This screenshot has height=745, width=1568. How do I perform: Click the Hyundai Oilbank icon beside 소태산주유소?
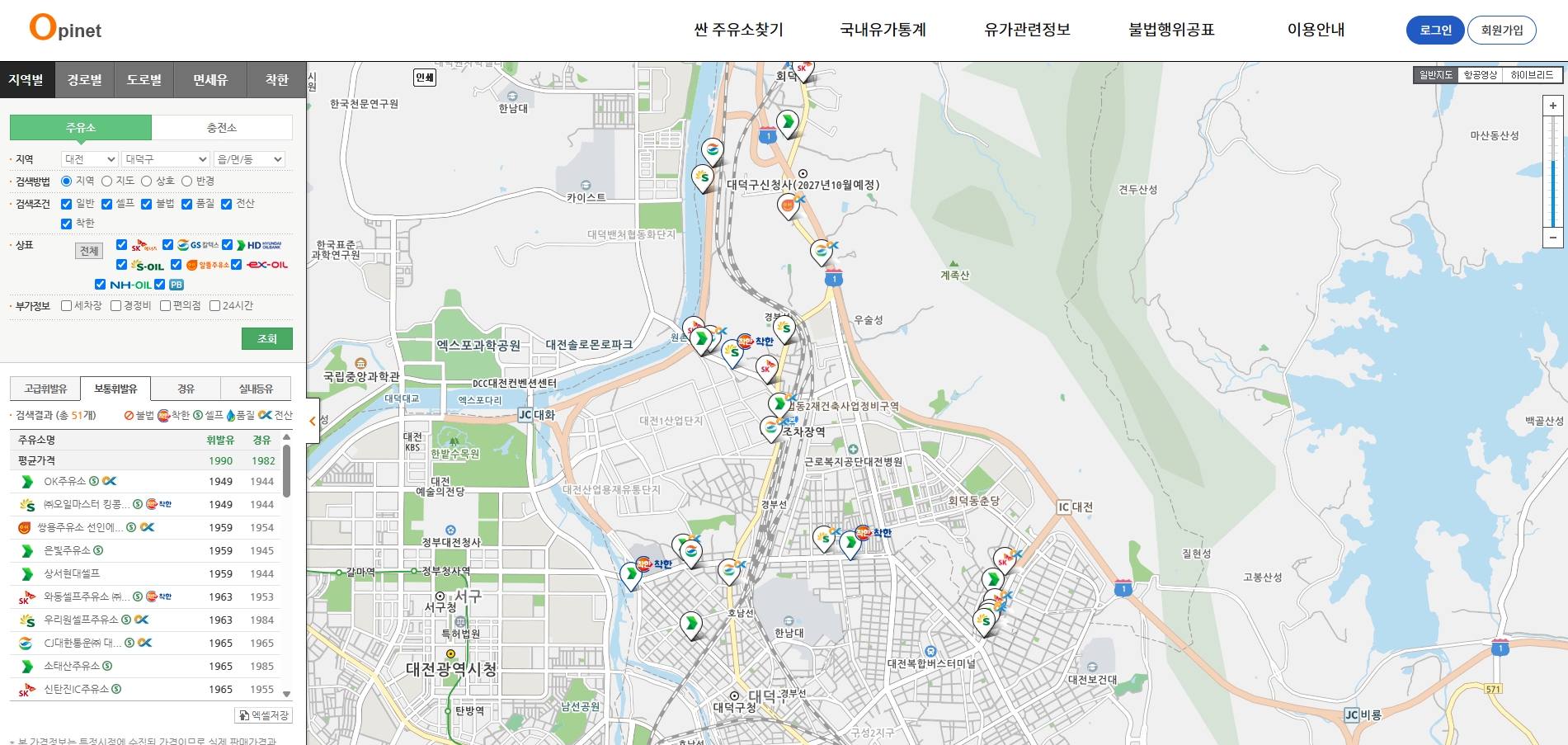(26, 666)
